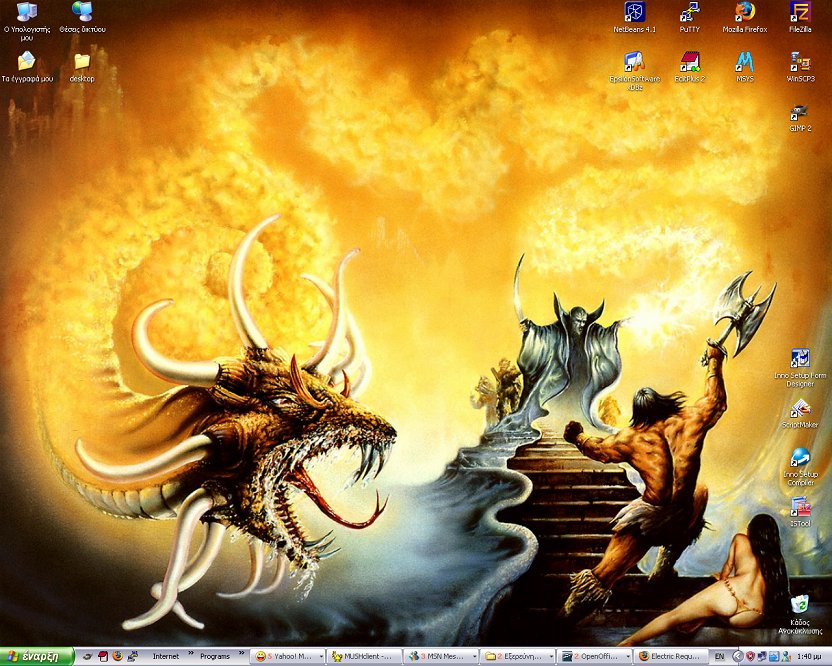Screen dimensions: 832x666
Task: Select the desktop folder icon
Action: pyautogui.click(x=82, y=67)
